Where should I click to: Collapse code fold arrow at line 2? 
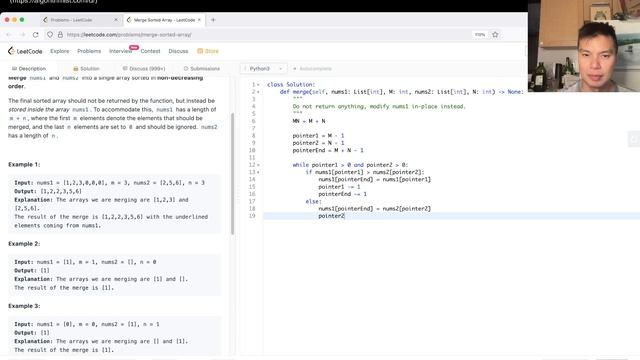pyautogui.click(x=258, y=92)
